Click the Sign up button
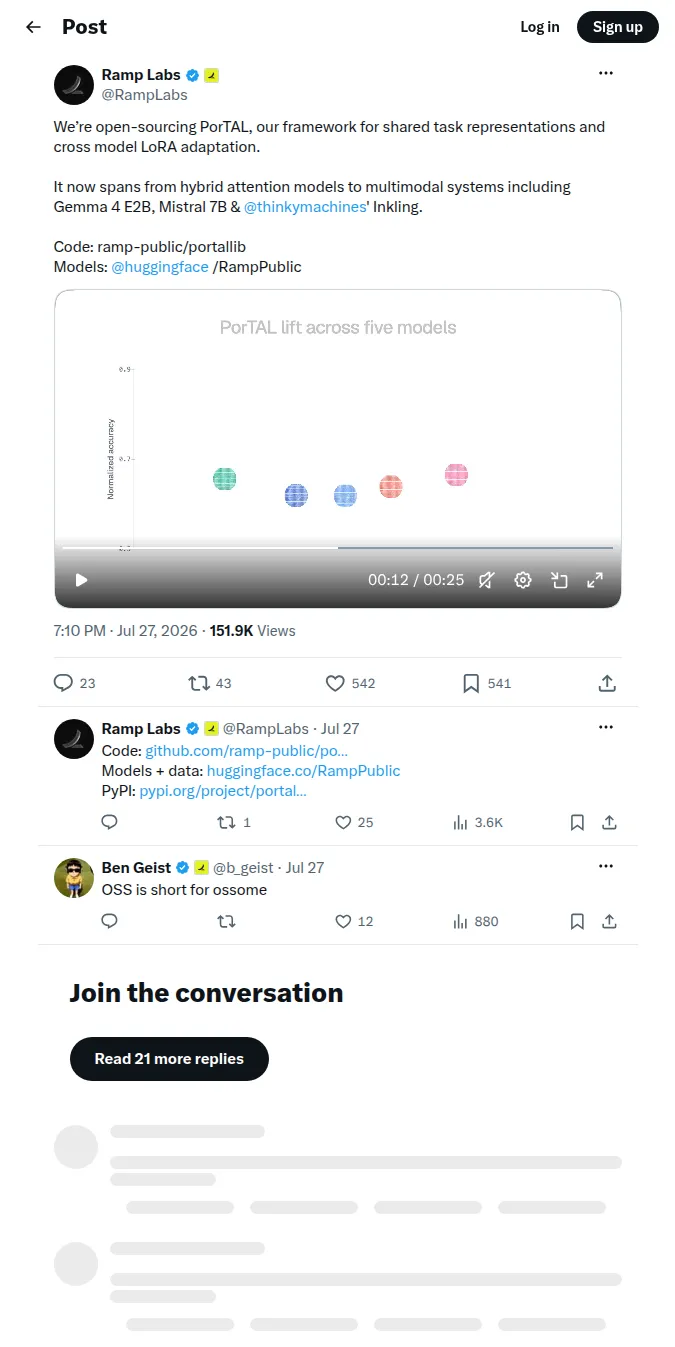The image size is (675, 1347). tap(618, 27)
